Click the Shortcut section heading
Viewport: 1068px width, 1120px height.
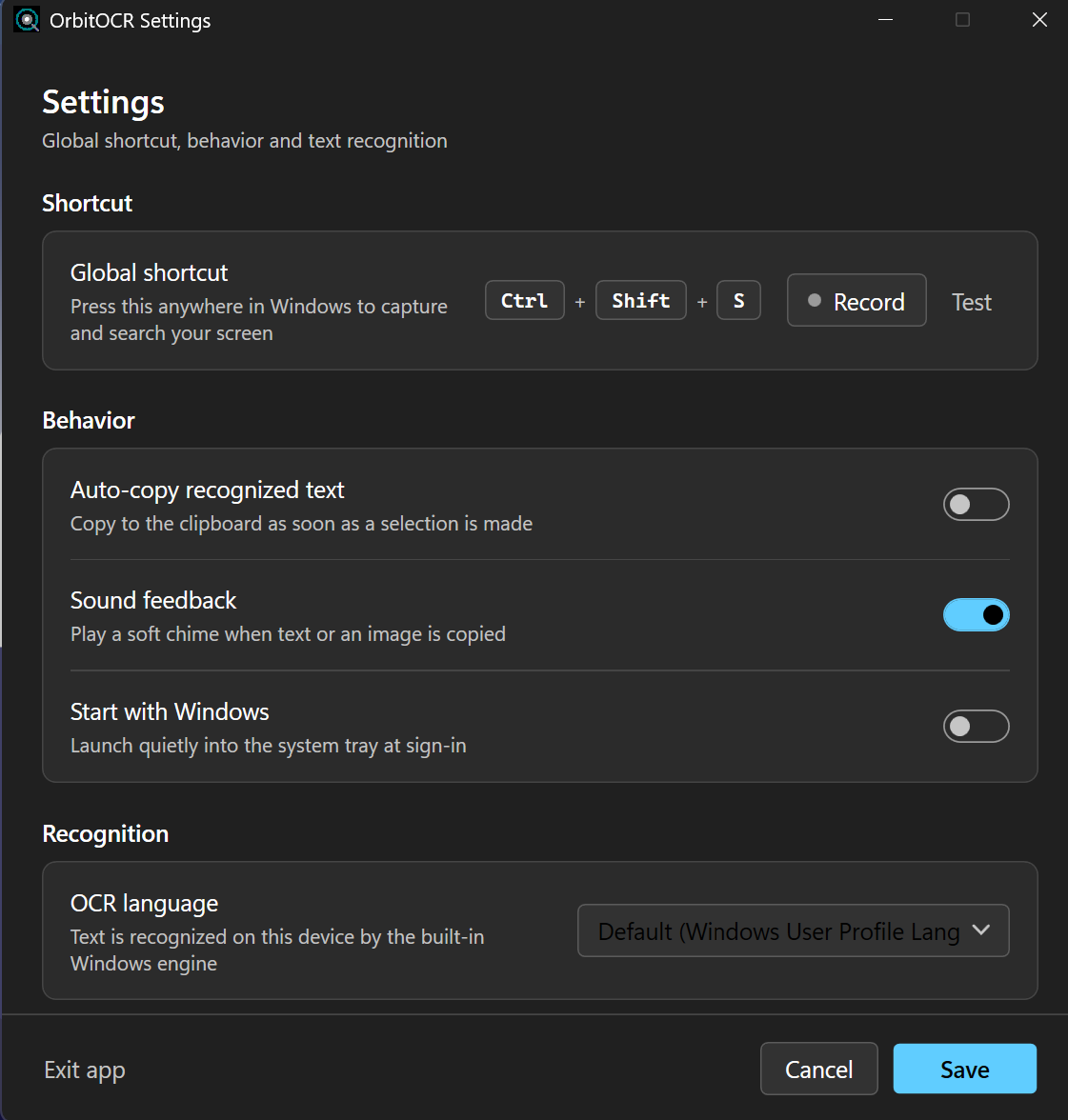[87, 203]
